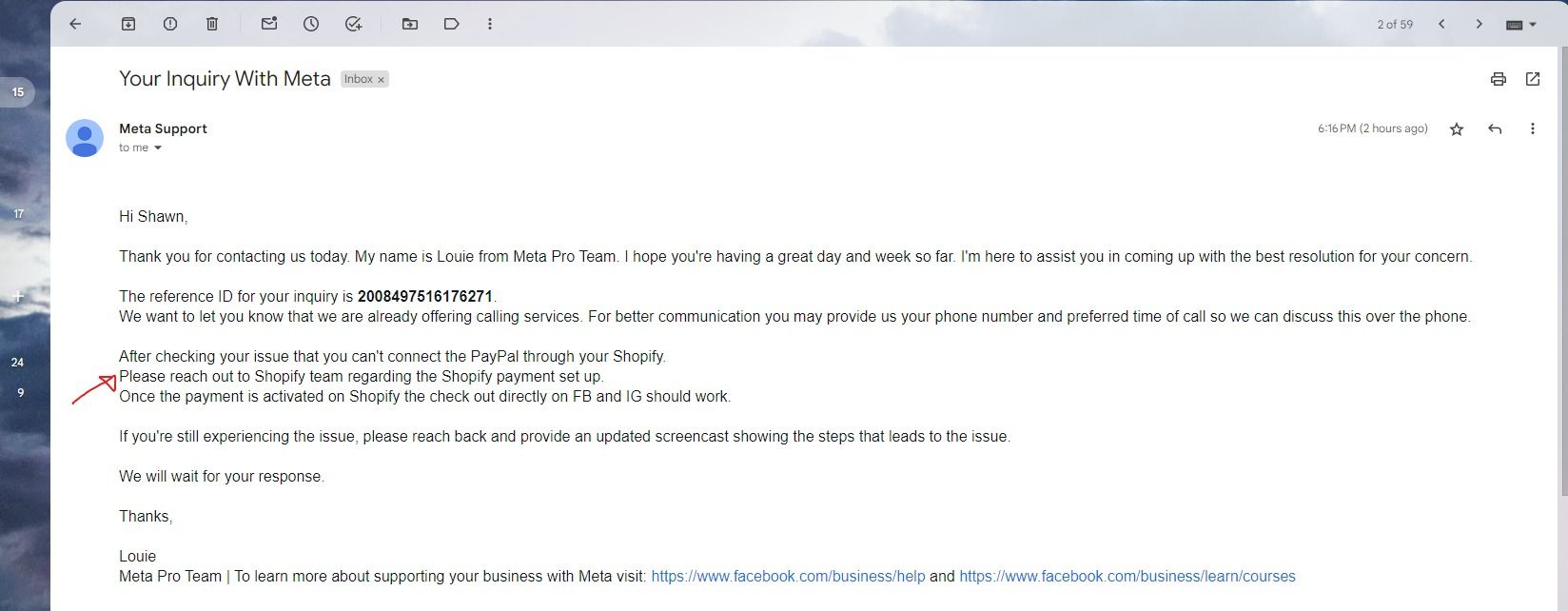Open the email in a new window
The width and height of the screenshot is (1568, 611).
[1533, 79]
